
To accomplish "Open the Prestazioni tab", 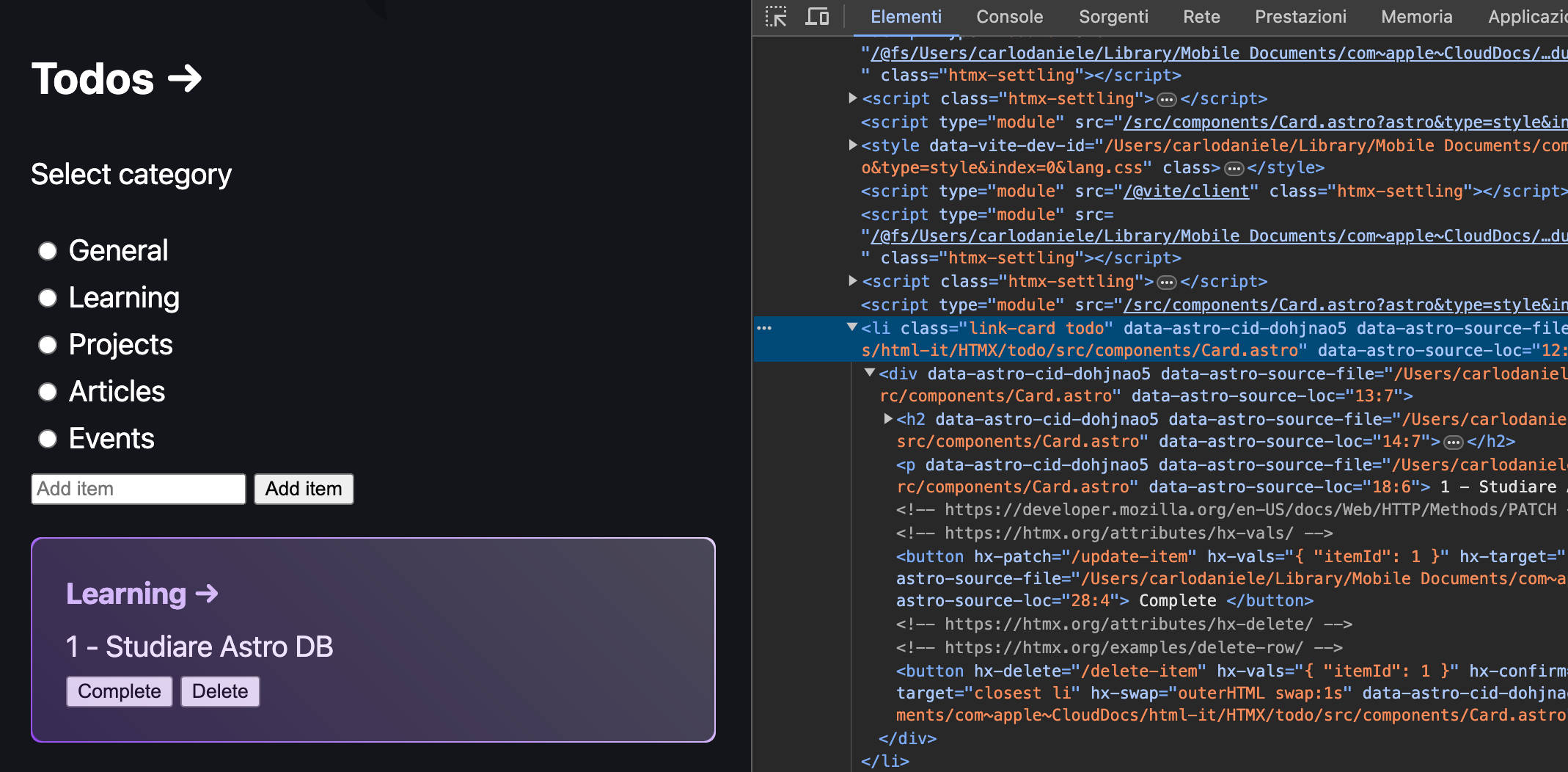I will [1300, 17].
